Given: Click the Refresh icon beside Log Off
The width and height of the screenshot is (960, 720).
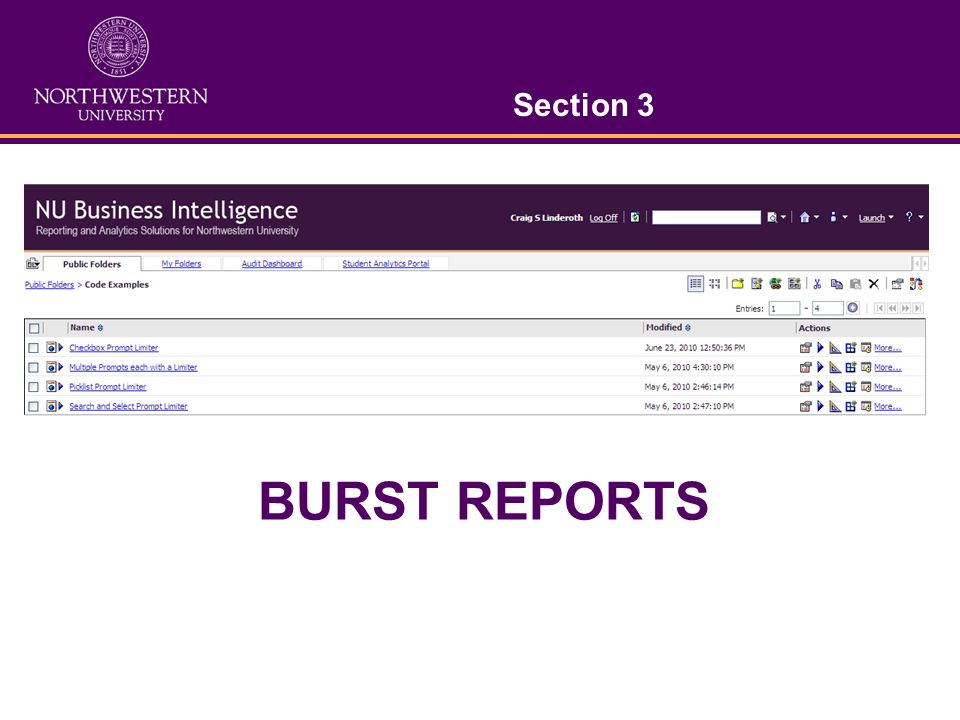Looking at the screenshot, I should (635, 217).
